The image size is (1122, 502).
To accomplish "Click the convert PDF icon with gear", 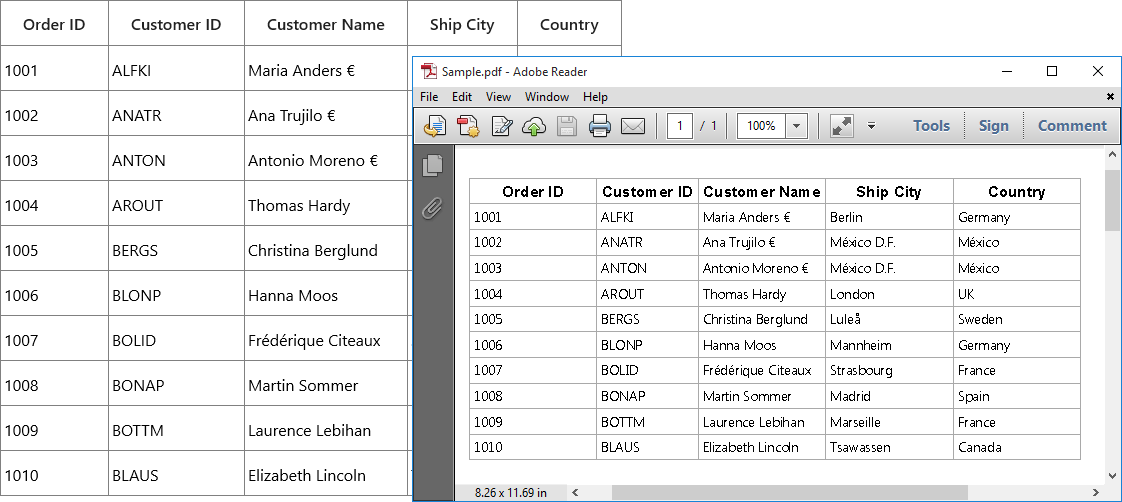I will [468, 127].
